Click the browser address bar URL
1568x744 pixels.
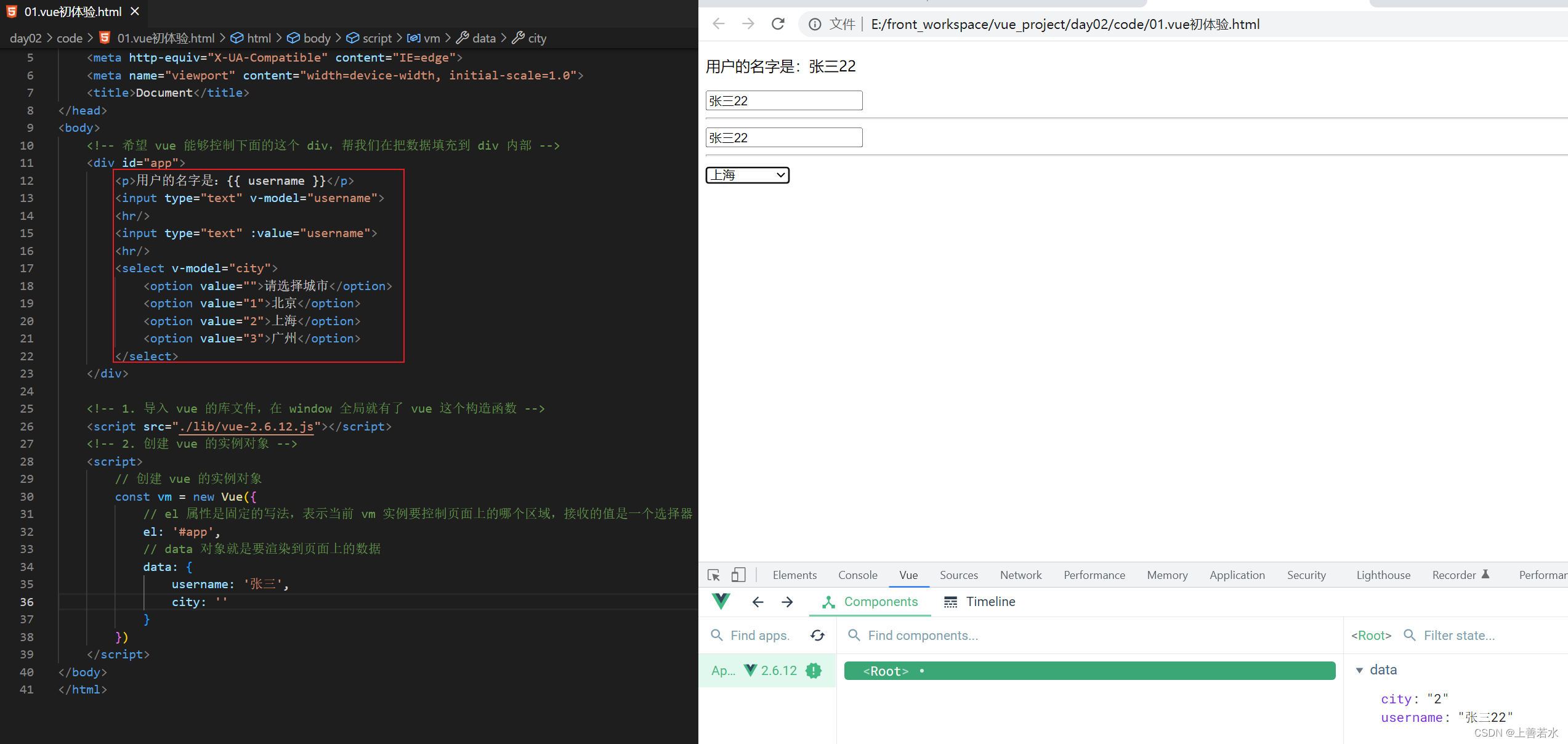(1065, 24)
